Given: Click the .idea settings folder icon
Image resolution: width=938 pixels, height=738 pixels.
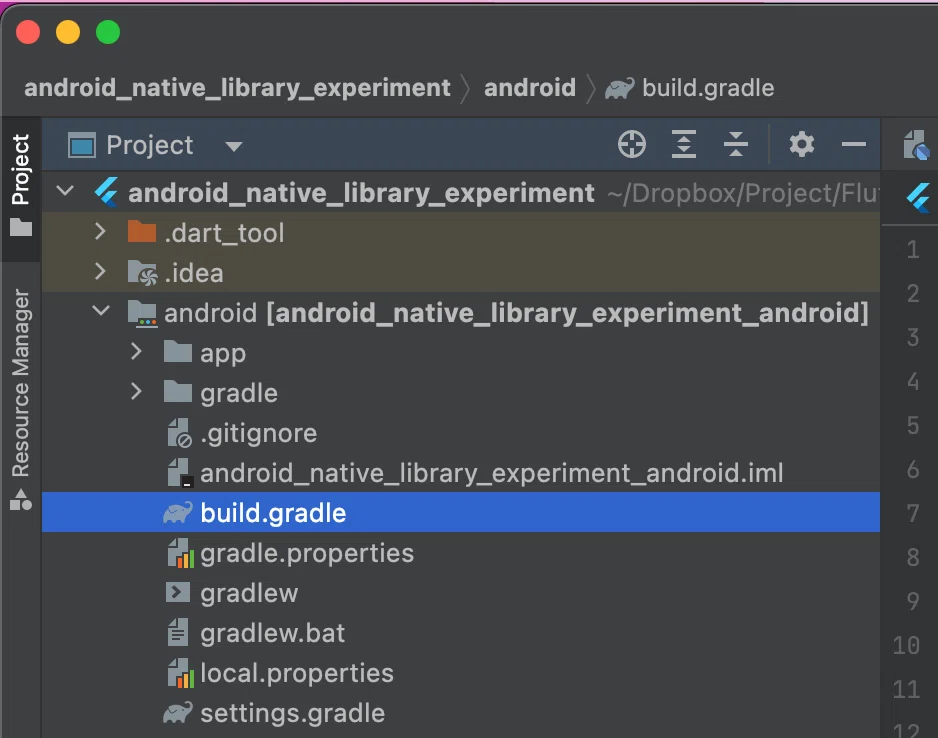Looking at the screenshot, I should pyautogui.click(x=142, y=272).
